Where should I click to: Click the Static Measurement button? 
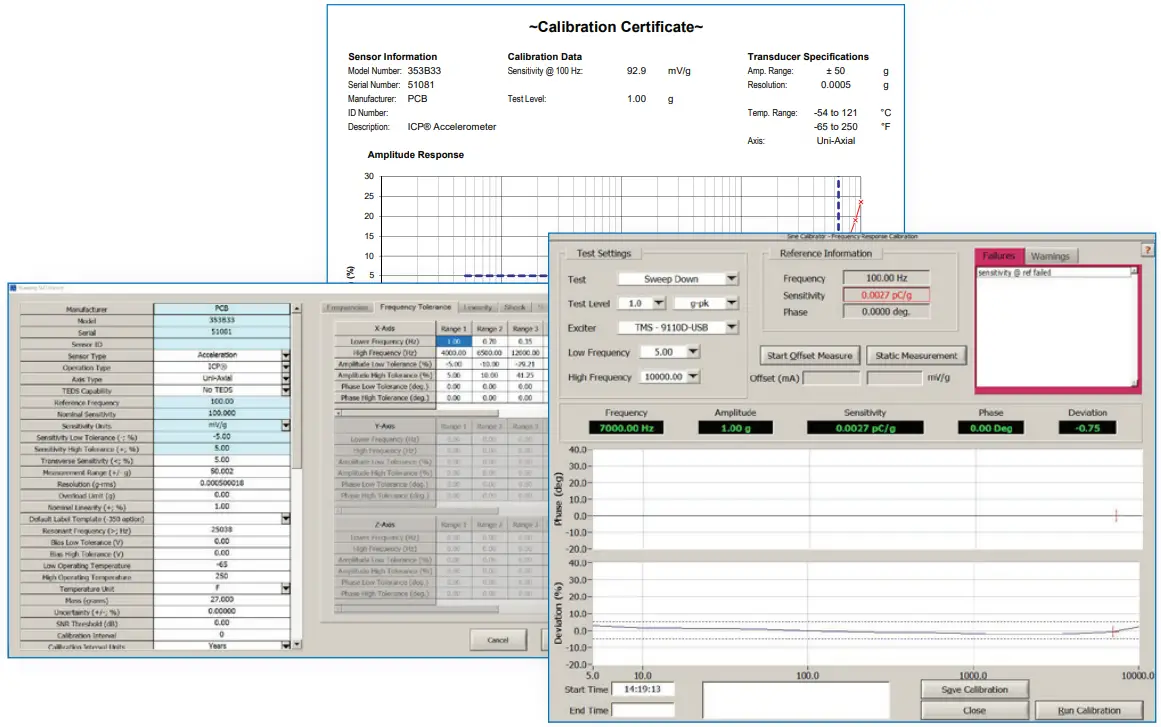pyautogui.click(x=915, y=356)
